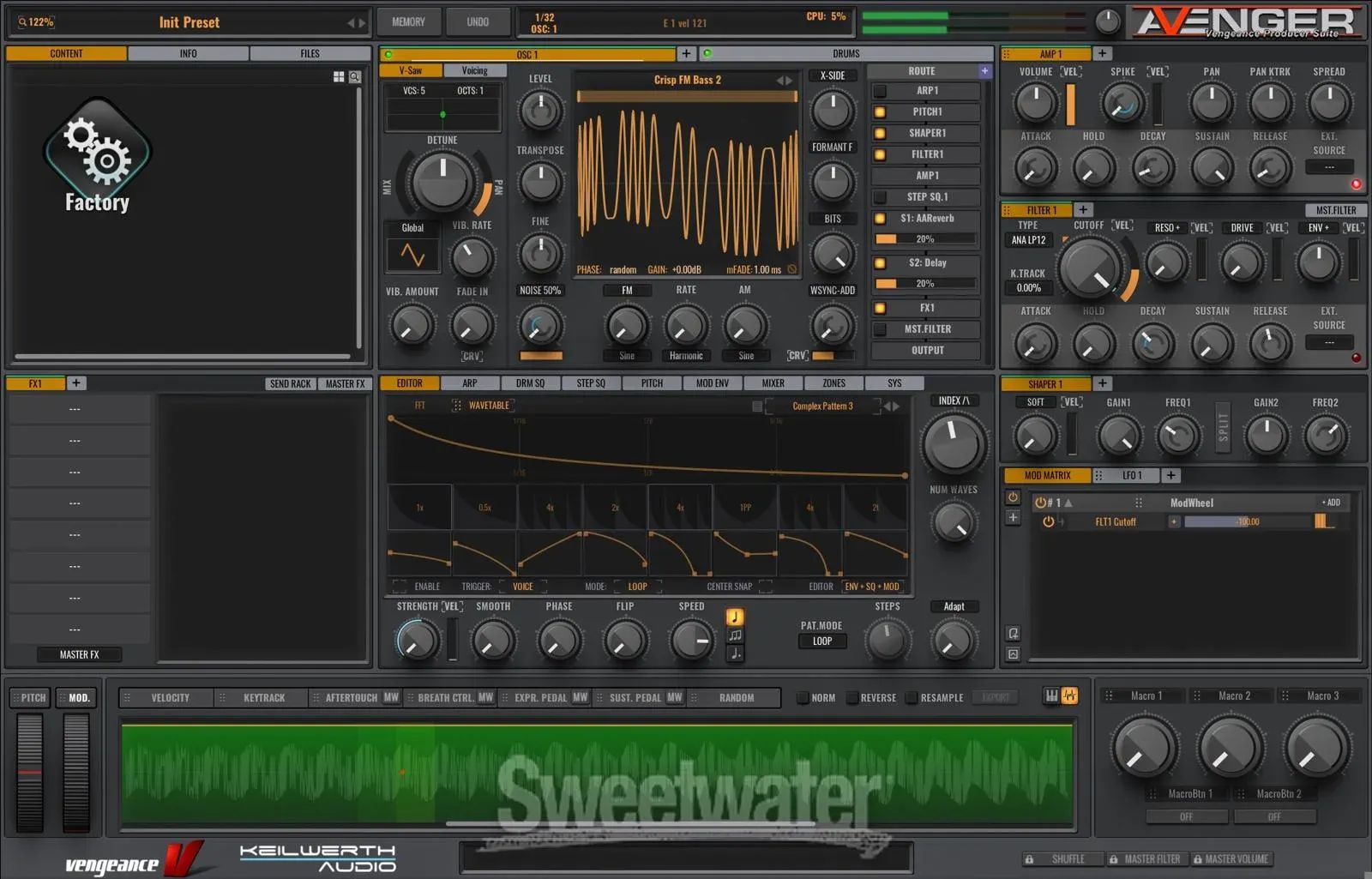Show the piano keyboard view icon
Viewport: 1372px width, 879px height.
(x=1051, y=695)
